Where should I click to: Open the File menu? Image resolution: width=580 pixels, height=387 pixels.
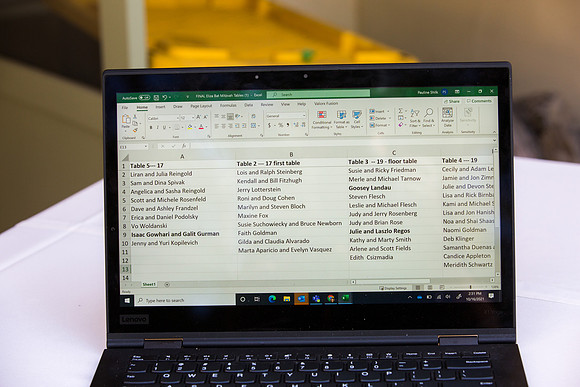(x=125, y=108)
